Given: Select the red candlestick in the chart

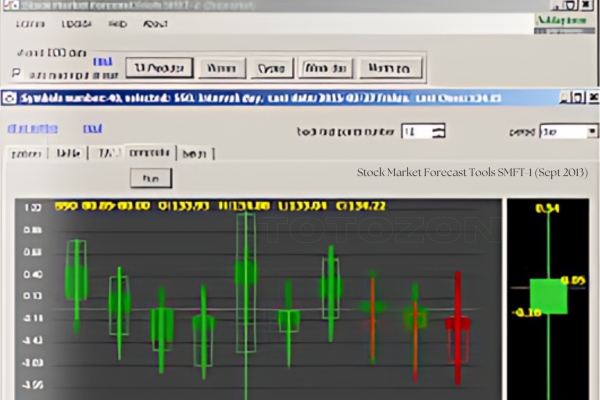Looking at the screenshot, I should click(458, 328).
